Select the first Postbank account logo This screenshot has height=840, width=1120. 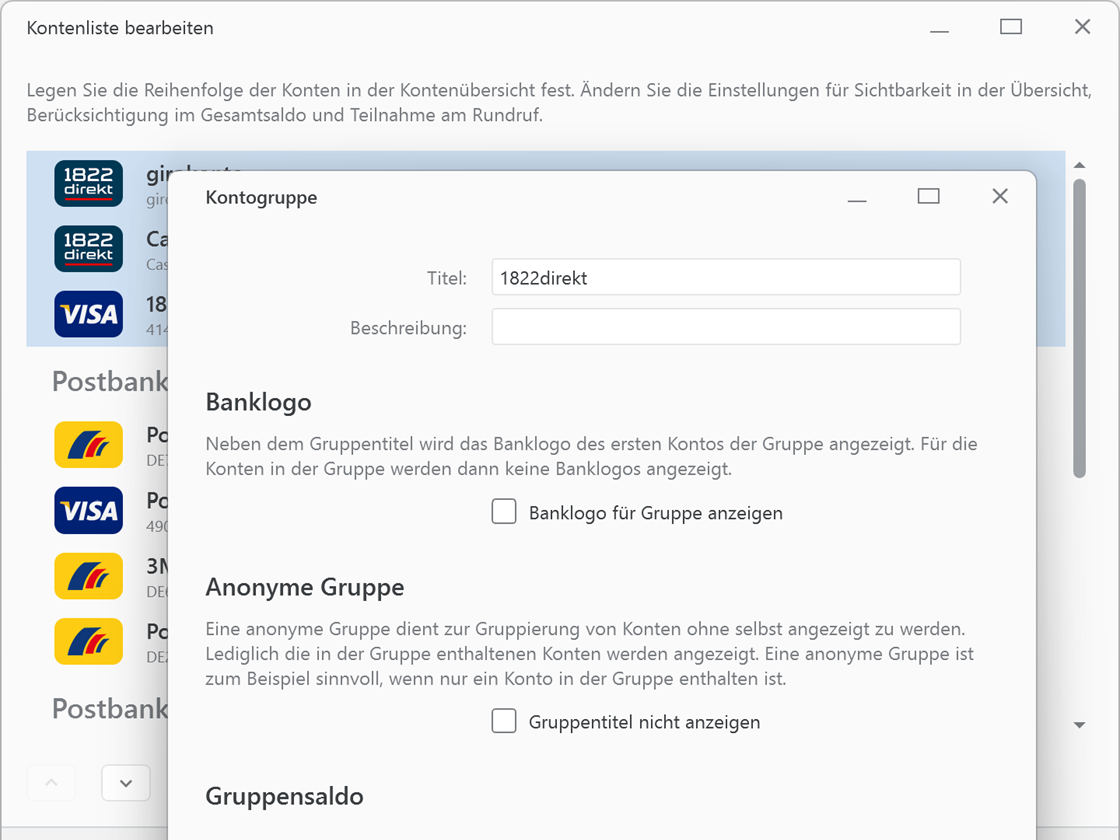tap(88, 444)
